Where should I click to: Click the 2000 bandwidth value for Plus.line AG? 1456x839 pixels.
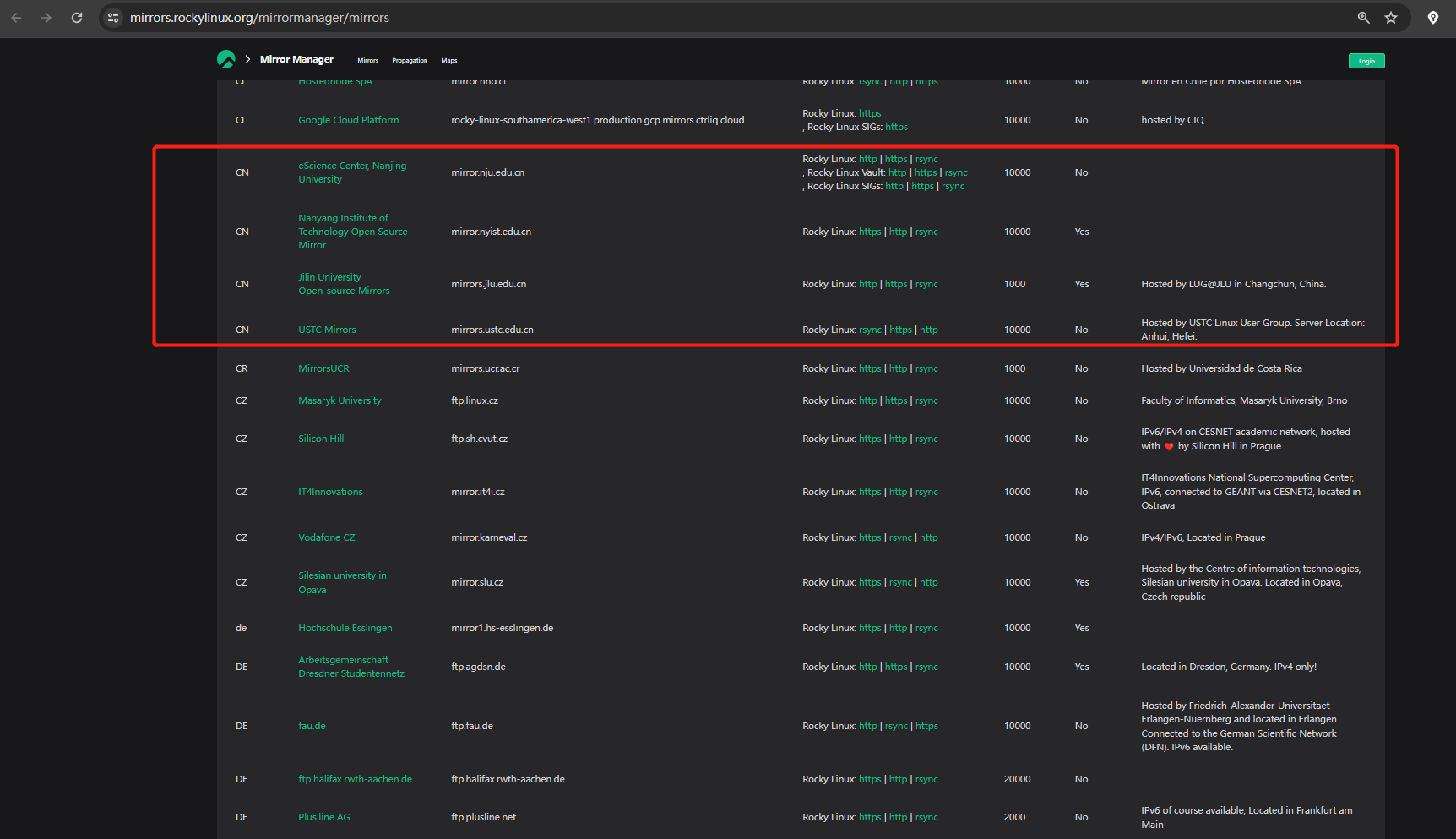click(1014, 817)
